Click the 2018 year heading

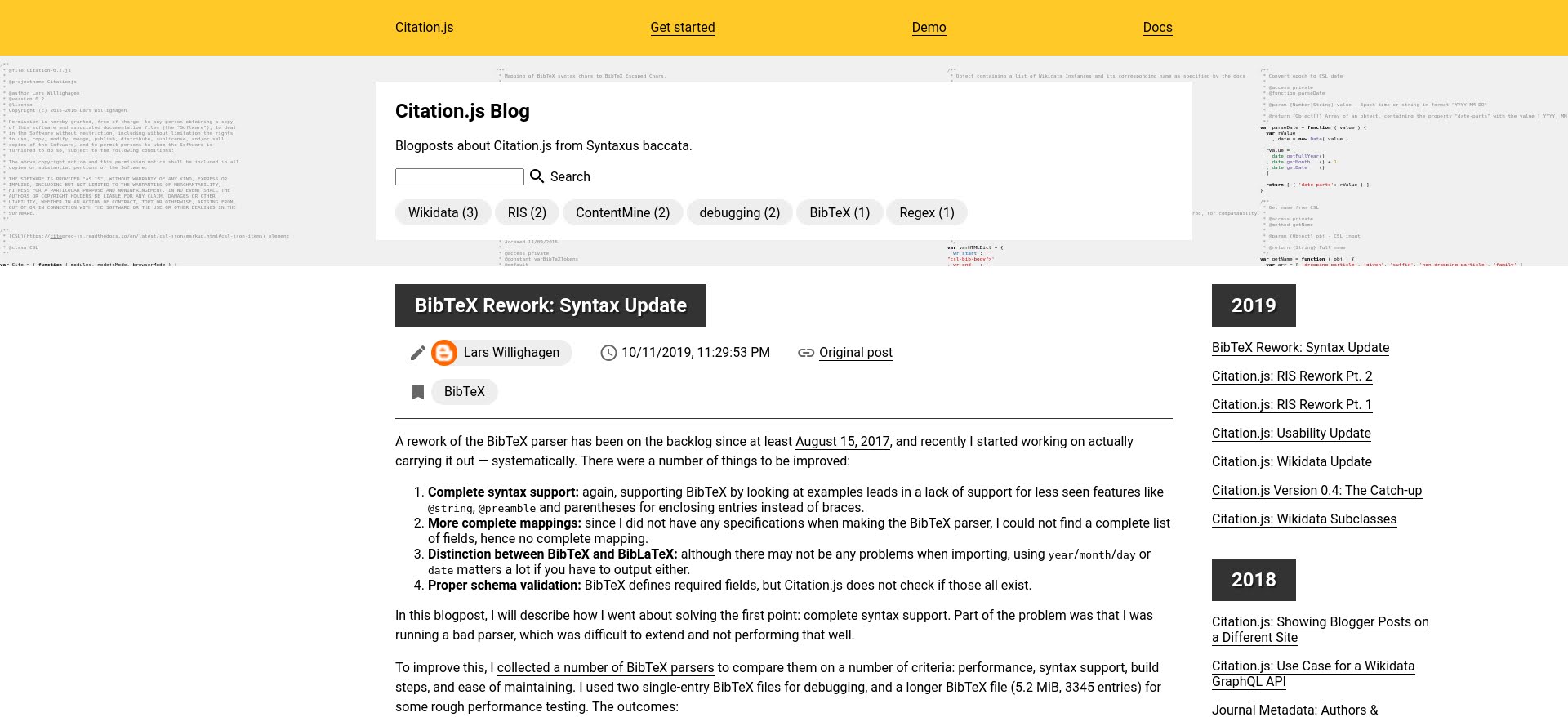1254,580
